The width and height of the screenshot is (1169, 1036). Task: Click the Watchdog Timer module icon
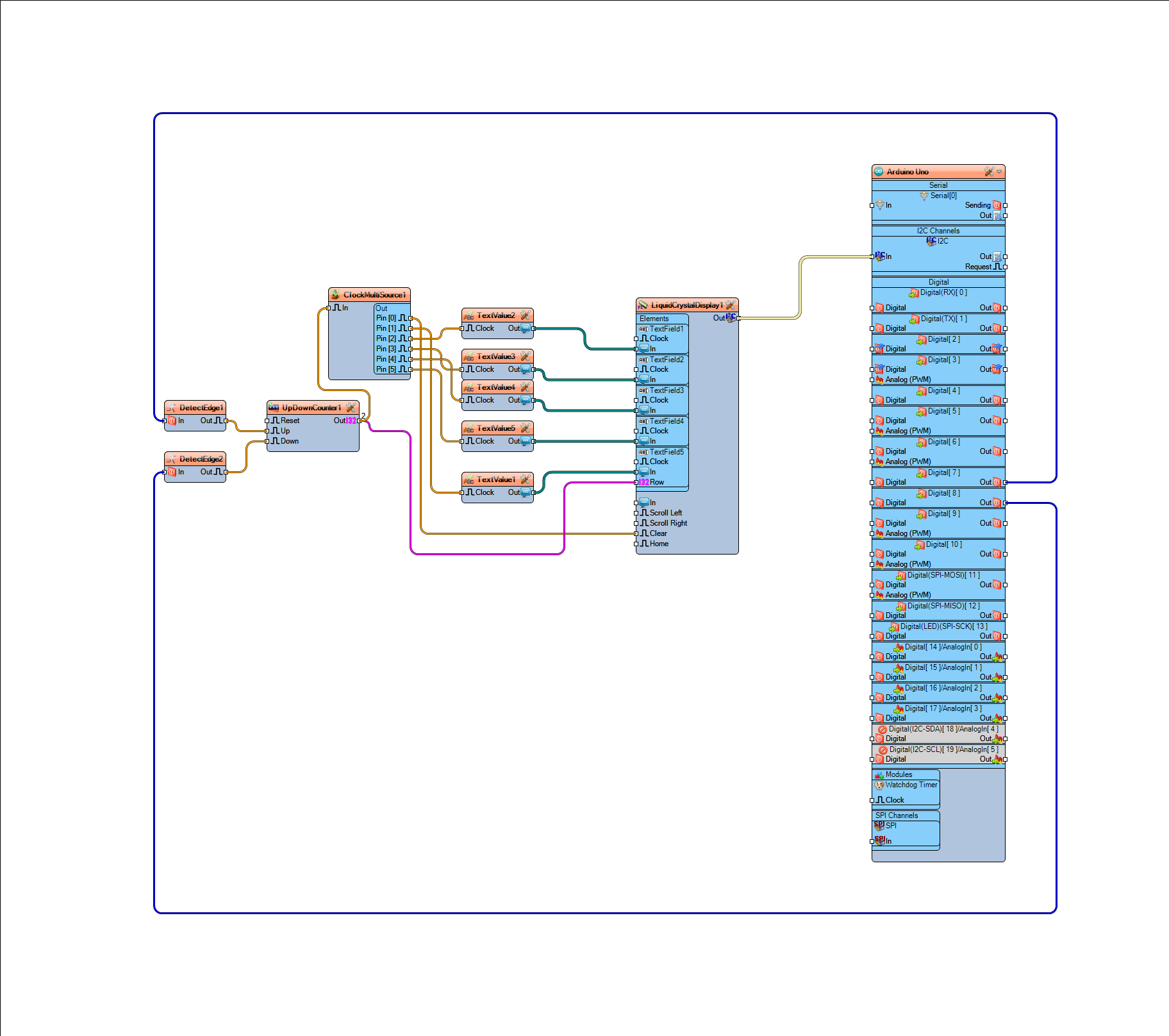click(879, 785)
